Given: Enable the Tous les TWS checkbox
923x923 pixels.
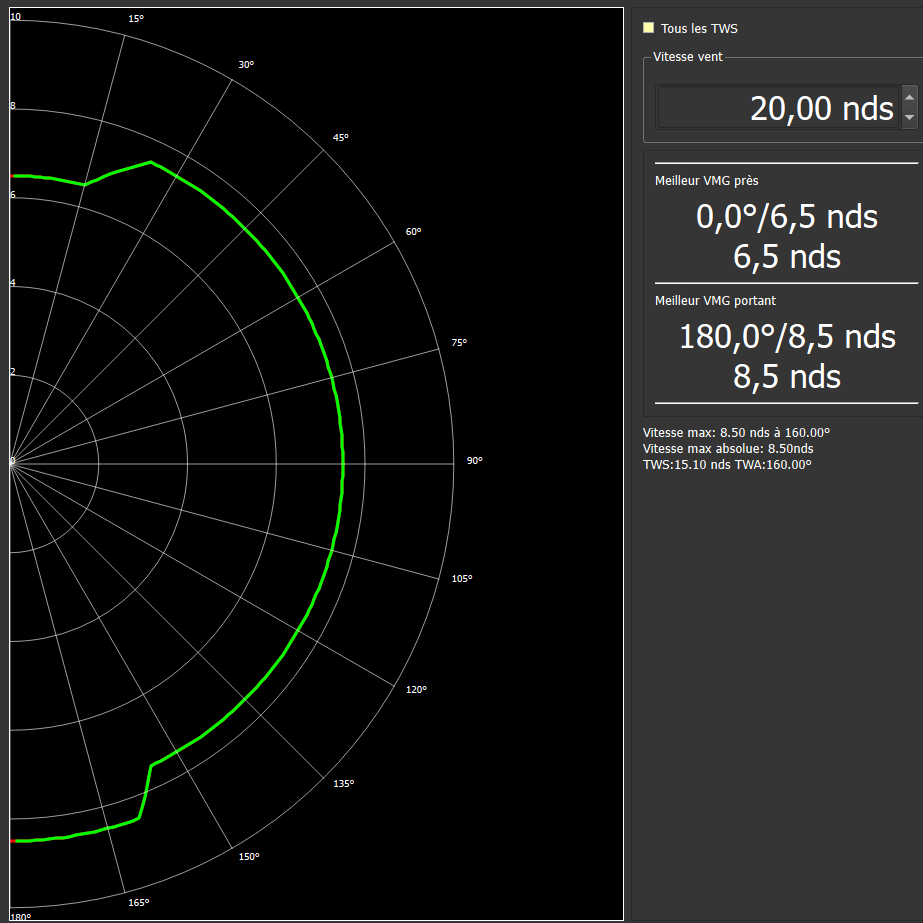Looking at the screenshot, I should (x=649, y=29).
